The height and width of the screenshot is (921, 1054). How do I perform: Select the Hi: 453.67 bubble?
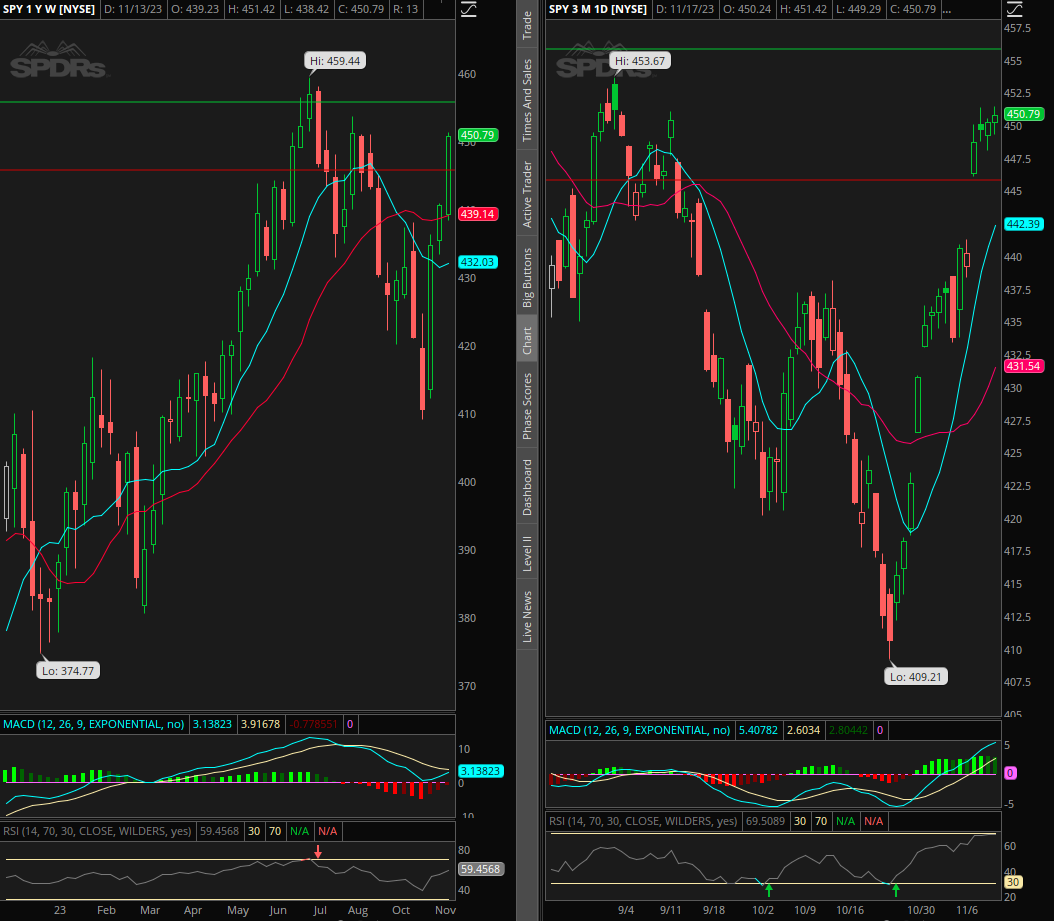[x=640, y=61]
